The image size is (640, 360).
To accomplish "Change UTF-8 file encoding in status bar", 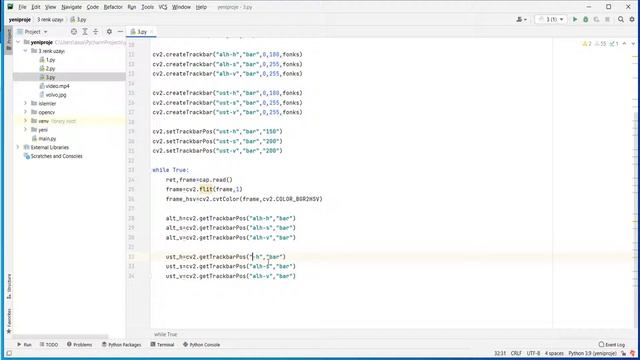I will (x=533, y=353).
